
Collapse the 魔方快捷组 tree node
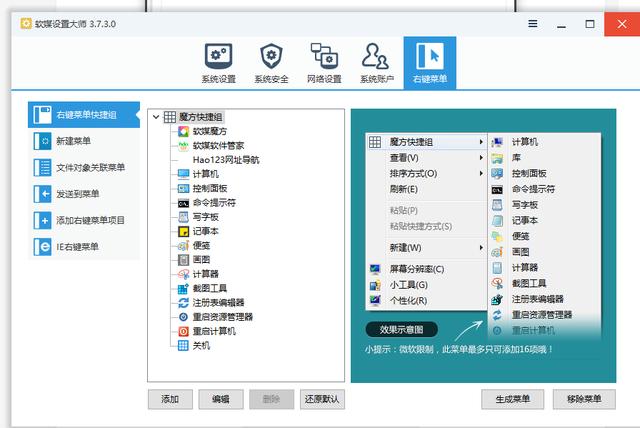[x=156, y=117]
